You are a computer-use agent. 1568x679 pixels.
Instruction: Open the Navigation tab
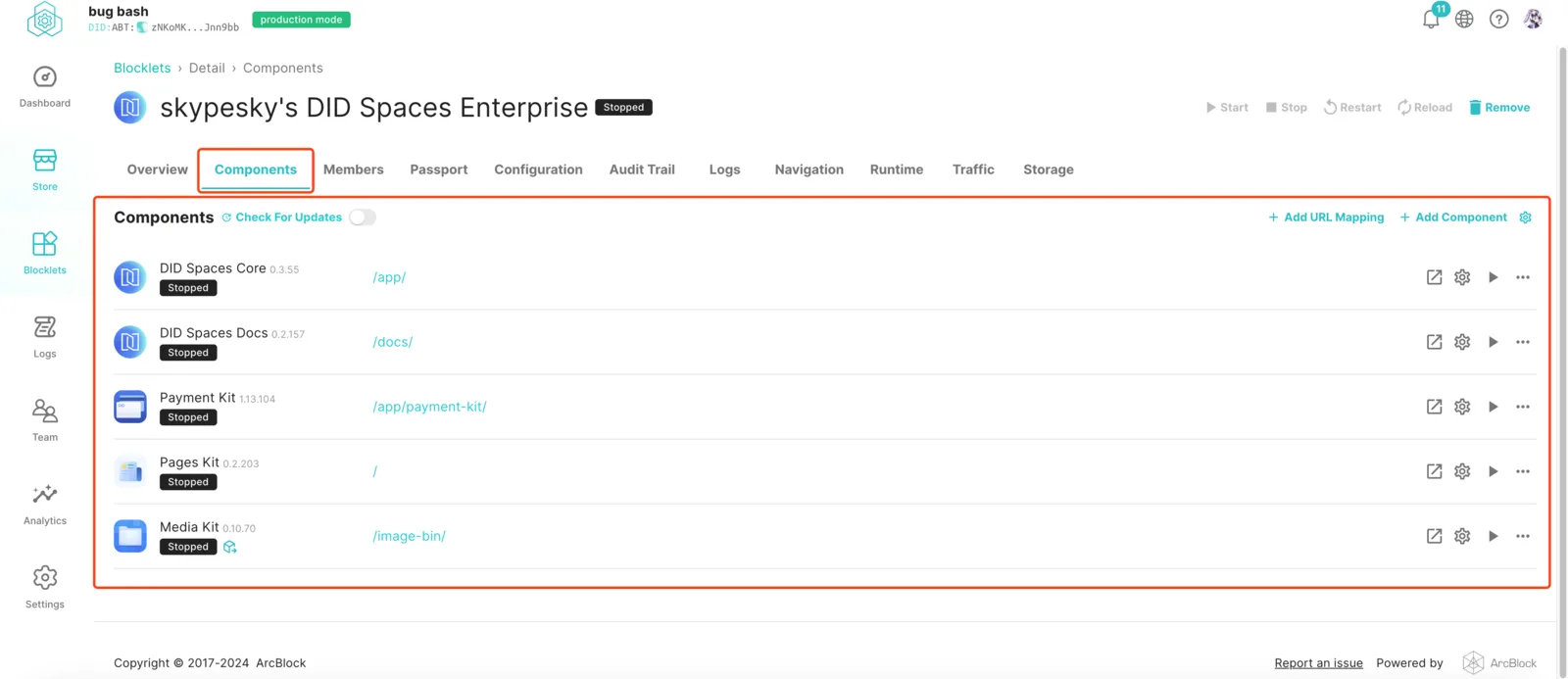[x=808, y=170]
